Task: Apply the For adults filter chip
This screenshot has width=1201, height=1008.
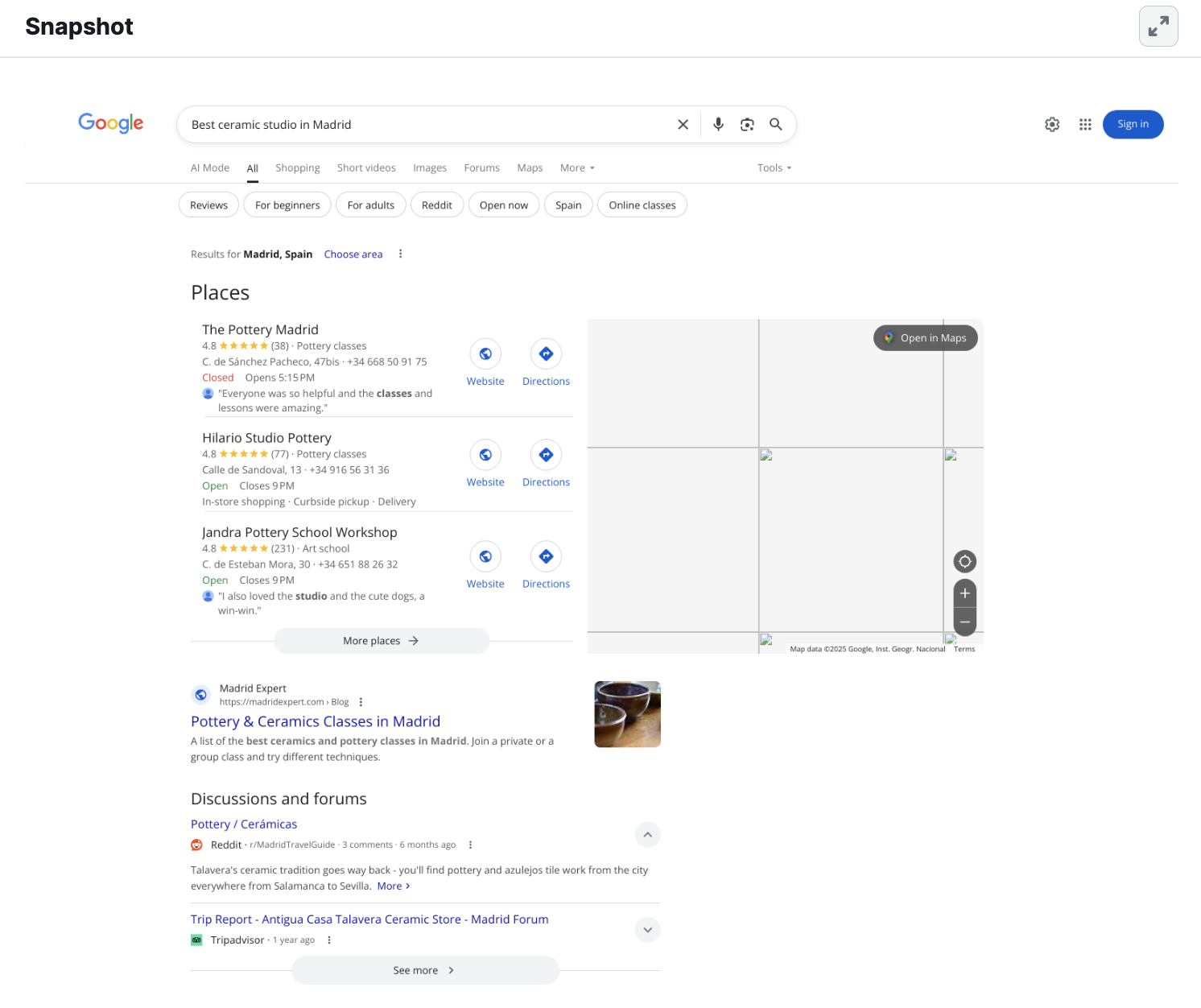Action: pos(371,205)
